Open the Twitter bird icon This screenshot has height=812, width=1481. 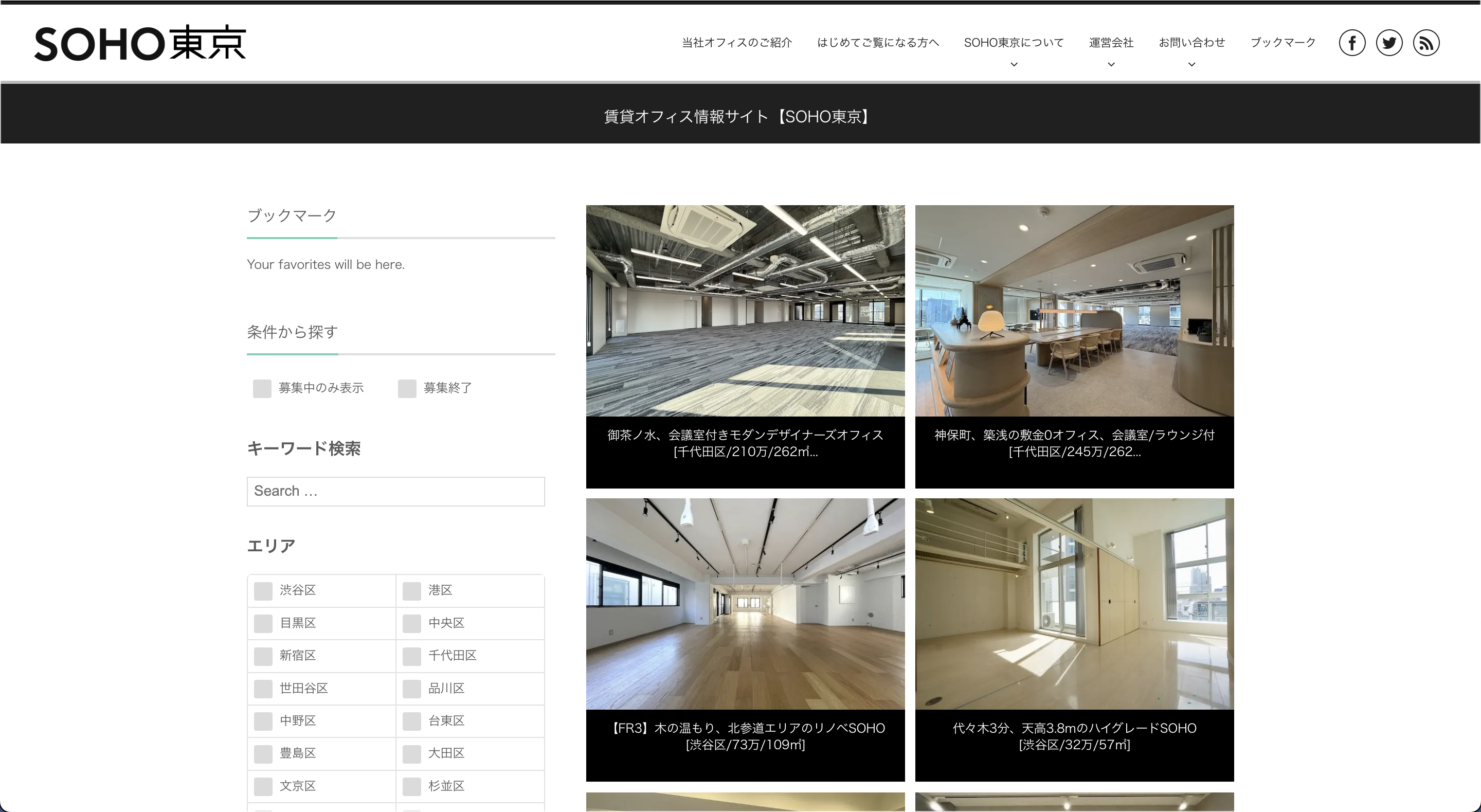[x=1389, y=43]
